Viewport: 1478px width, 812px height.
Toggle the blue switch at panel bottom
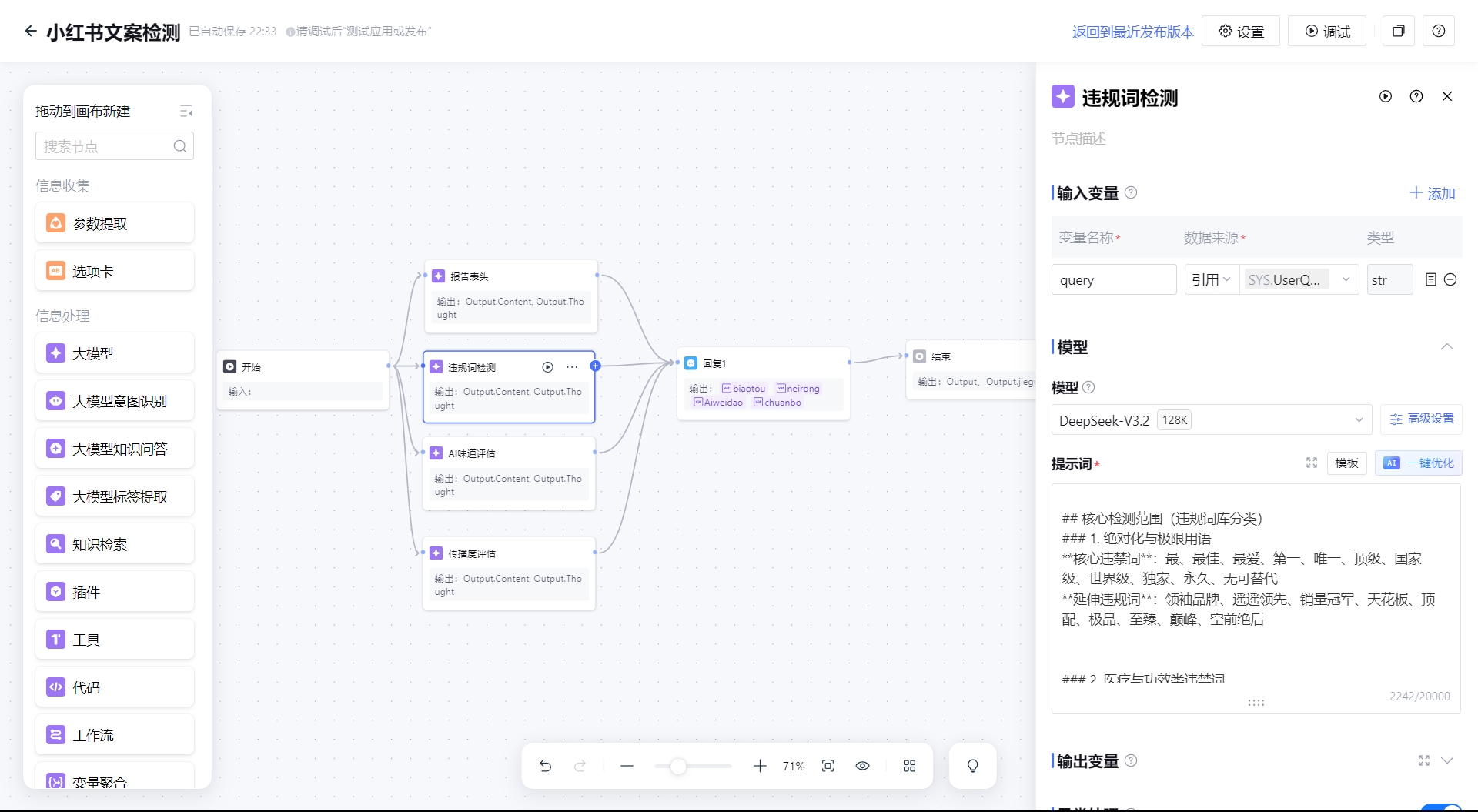coord(1440,807)
